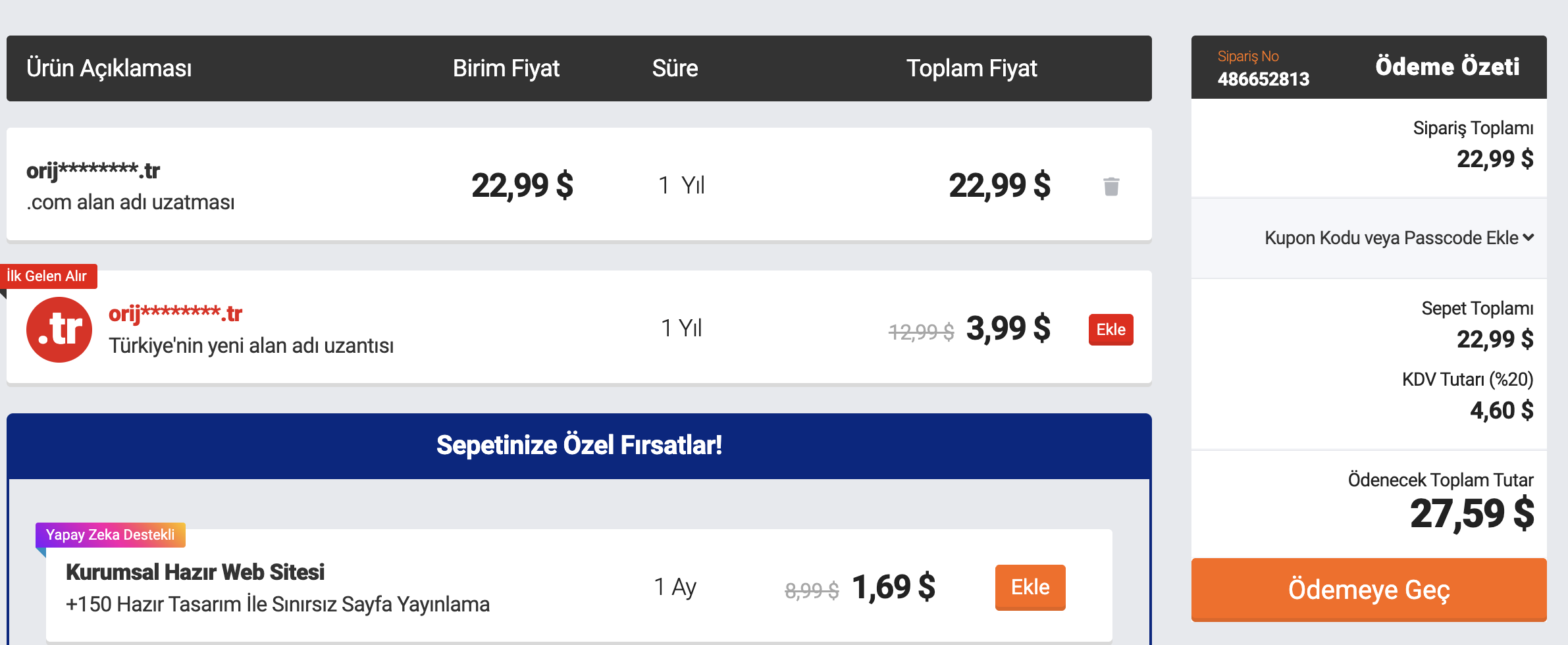
Task: Click the Birim Fiyat column header
Action: click(506, 68)
